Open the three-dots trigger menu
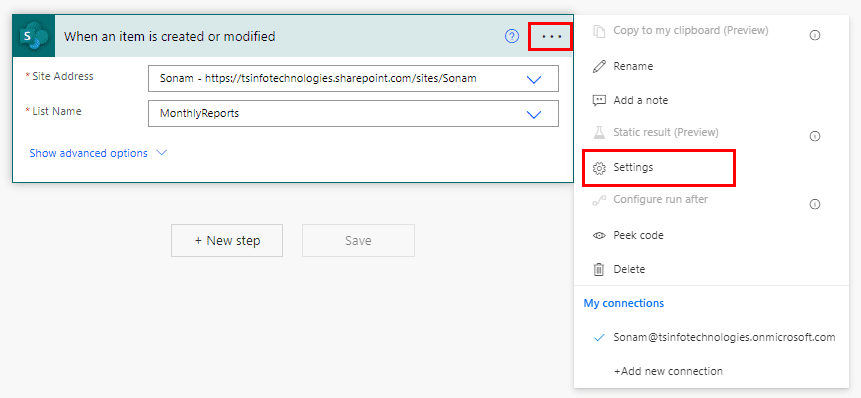 (551, 37)
